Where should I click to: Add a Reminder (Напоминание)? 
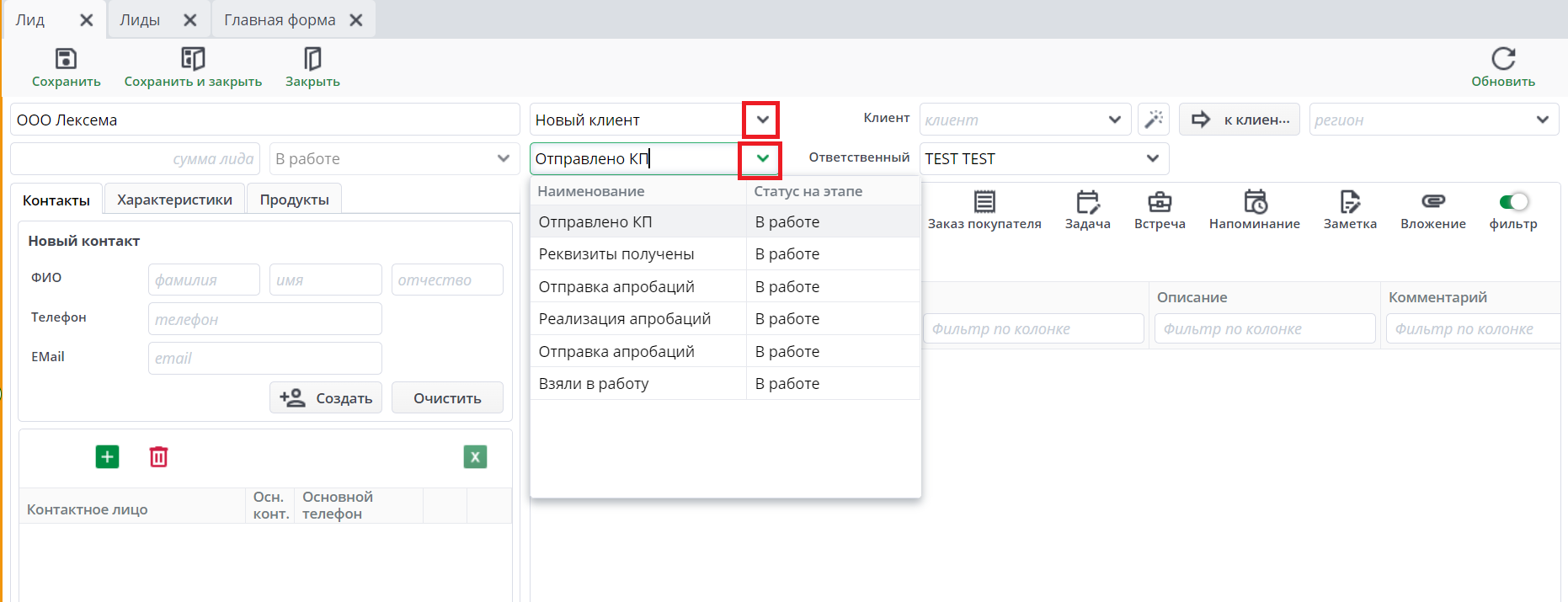tap(1255, 203)
